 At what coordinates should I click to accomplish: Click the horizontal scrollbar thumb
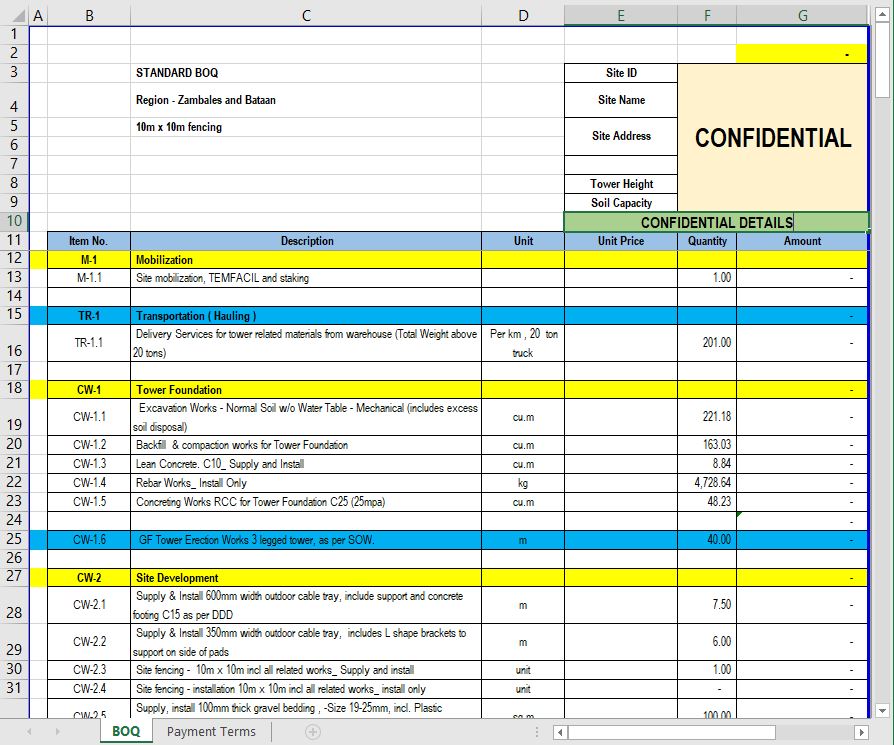click(x=672, y=732)
